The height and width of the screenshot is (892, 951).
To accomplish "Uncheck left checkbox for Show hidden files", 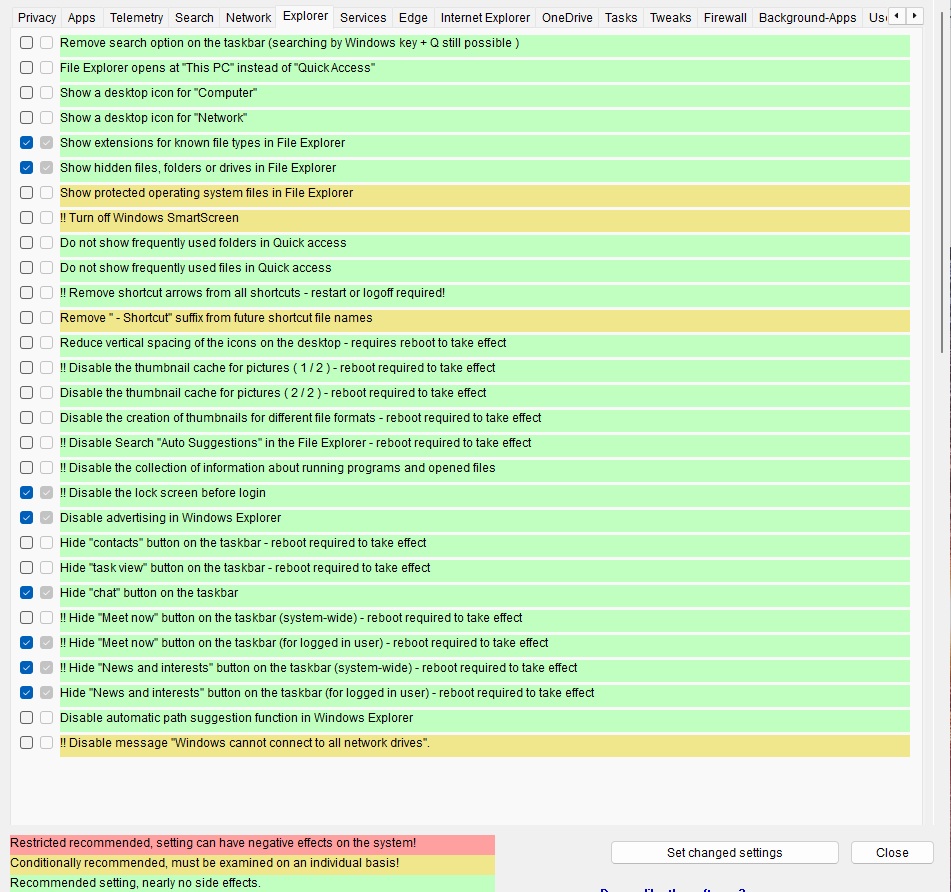I will pyautogui.click(x=27, y=168).
